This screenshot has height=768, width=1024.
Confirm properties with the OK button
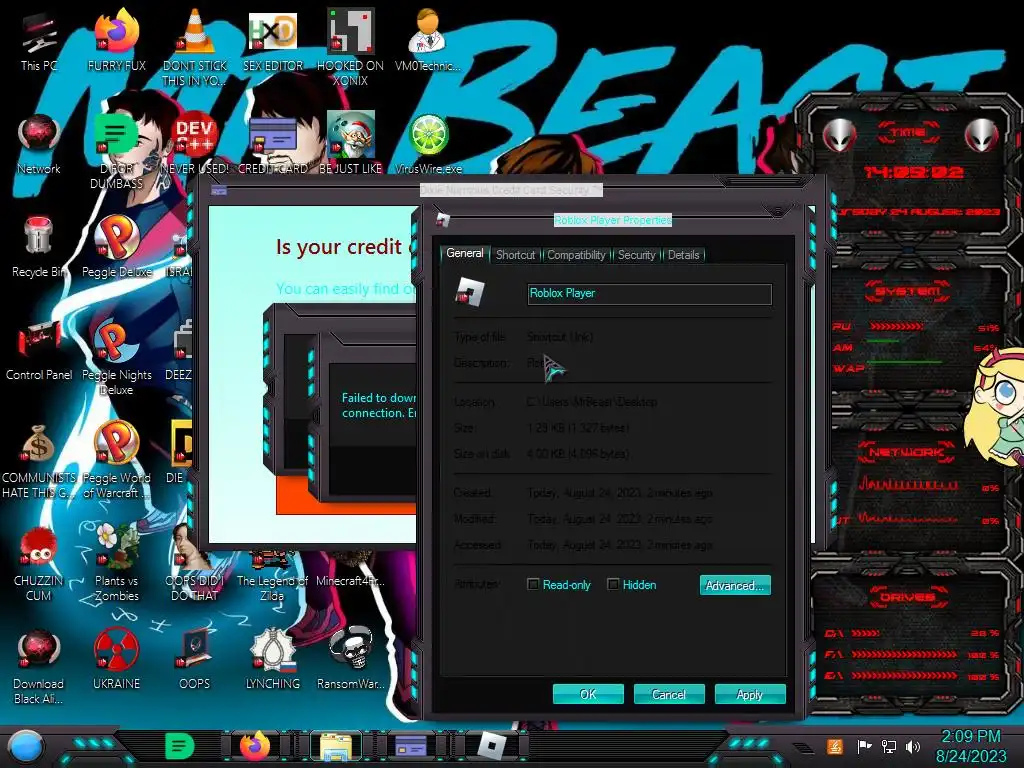tap(588, 694)
